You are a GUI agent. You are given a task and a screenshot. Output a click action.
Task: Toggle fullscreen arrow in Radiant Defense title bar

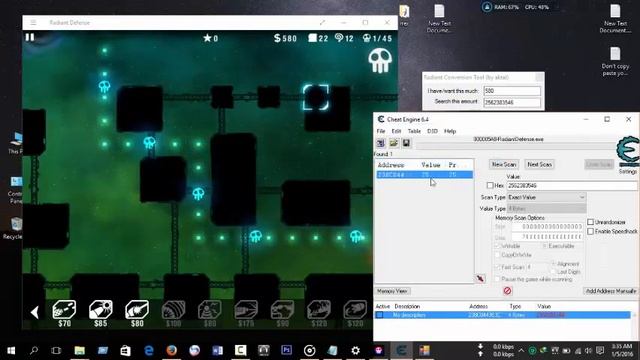tap(322, 22)
